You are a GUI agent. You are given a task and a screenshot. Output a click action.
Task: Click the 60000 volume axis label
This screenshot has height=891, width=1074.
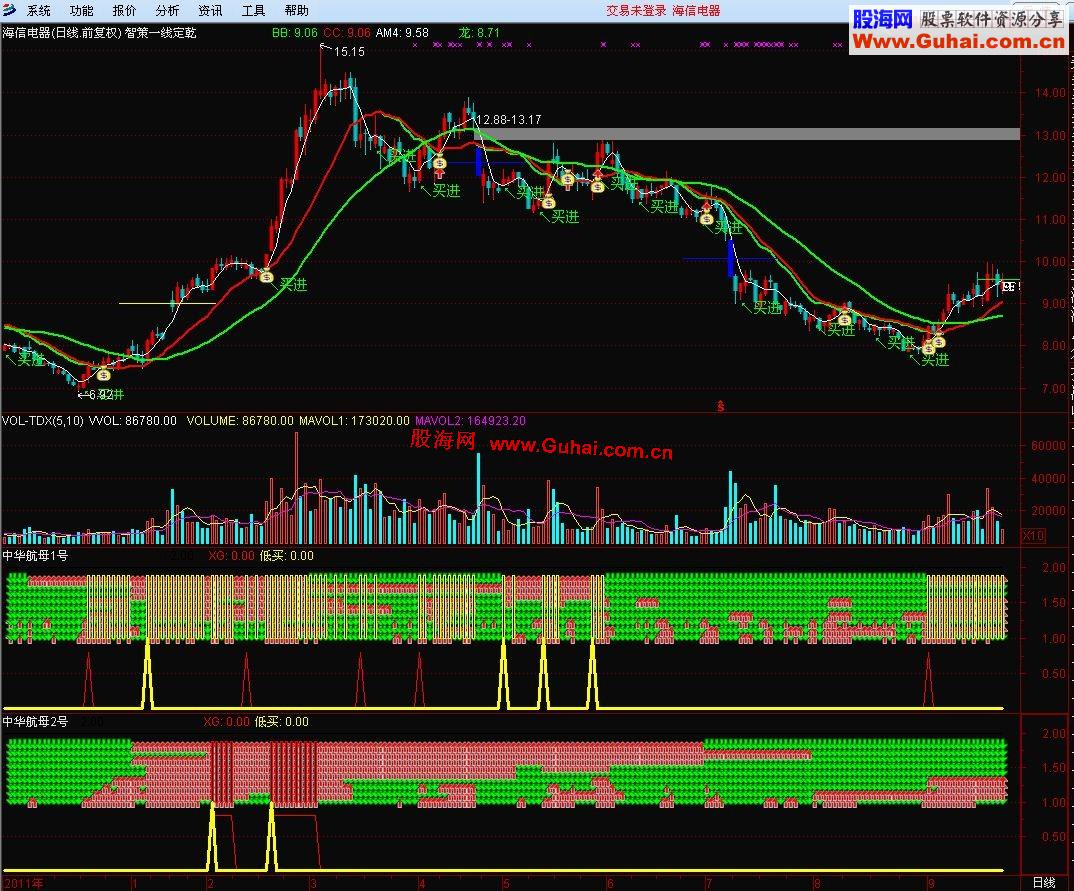(x=1048, y=445)
